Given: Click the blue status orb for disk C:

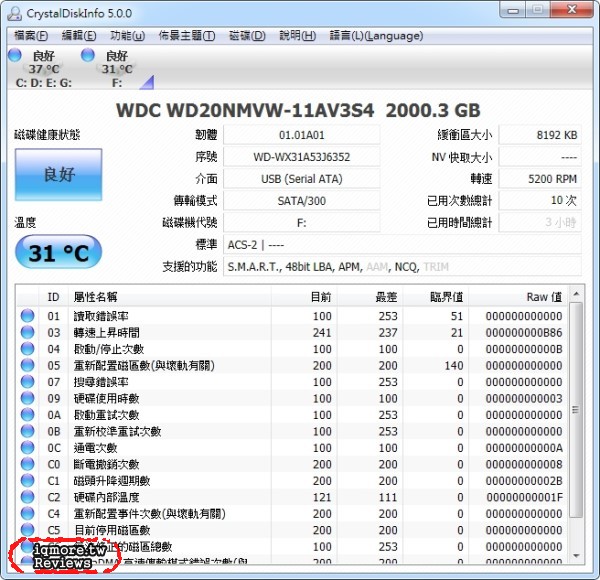Looking at the screenshot, I should pyautogui.click(x=15, y=55).
